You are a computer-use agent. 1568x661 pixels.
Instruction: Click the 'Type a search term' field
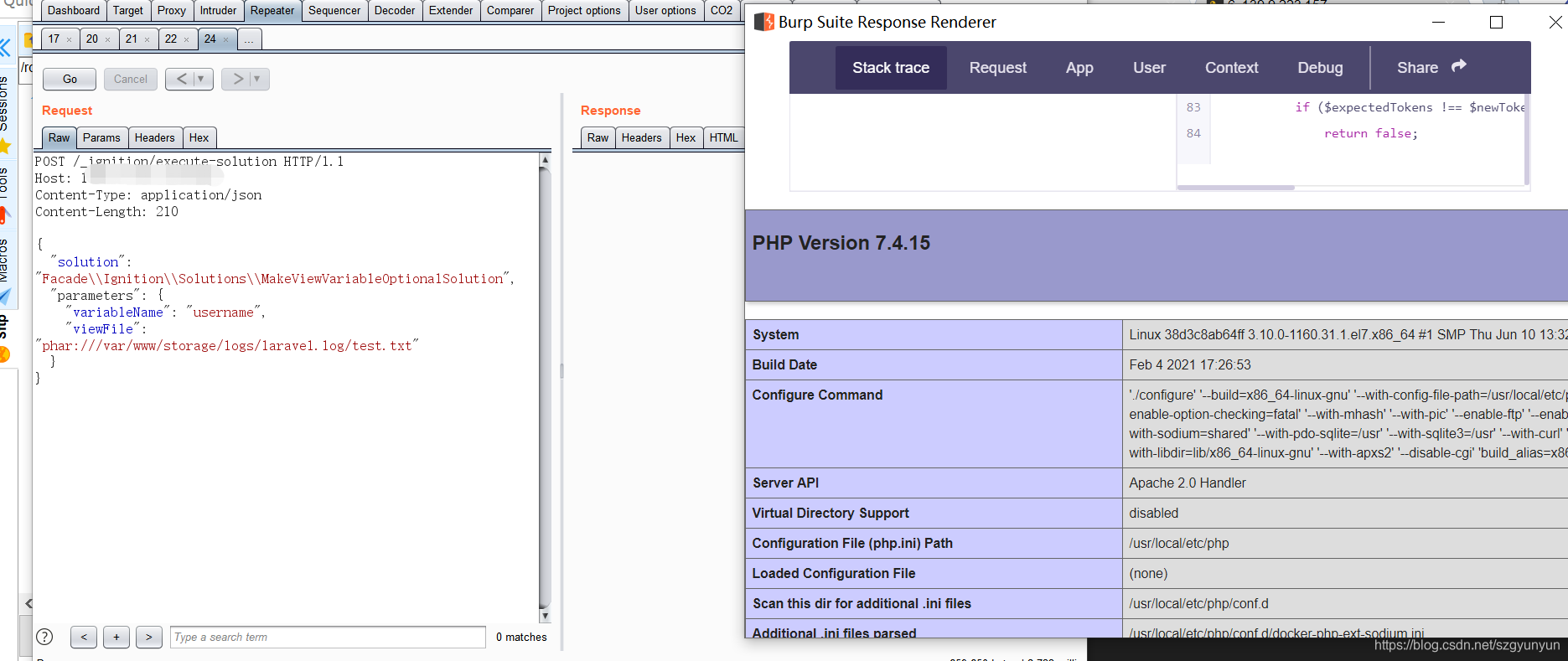point(328,637)
